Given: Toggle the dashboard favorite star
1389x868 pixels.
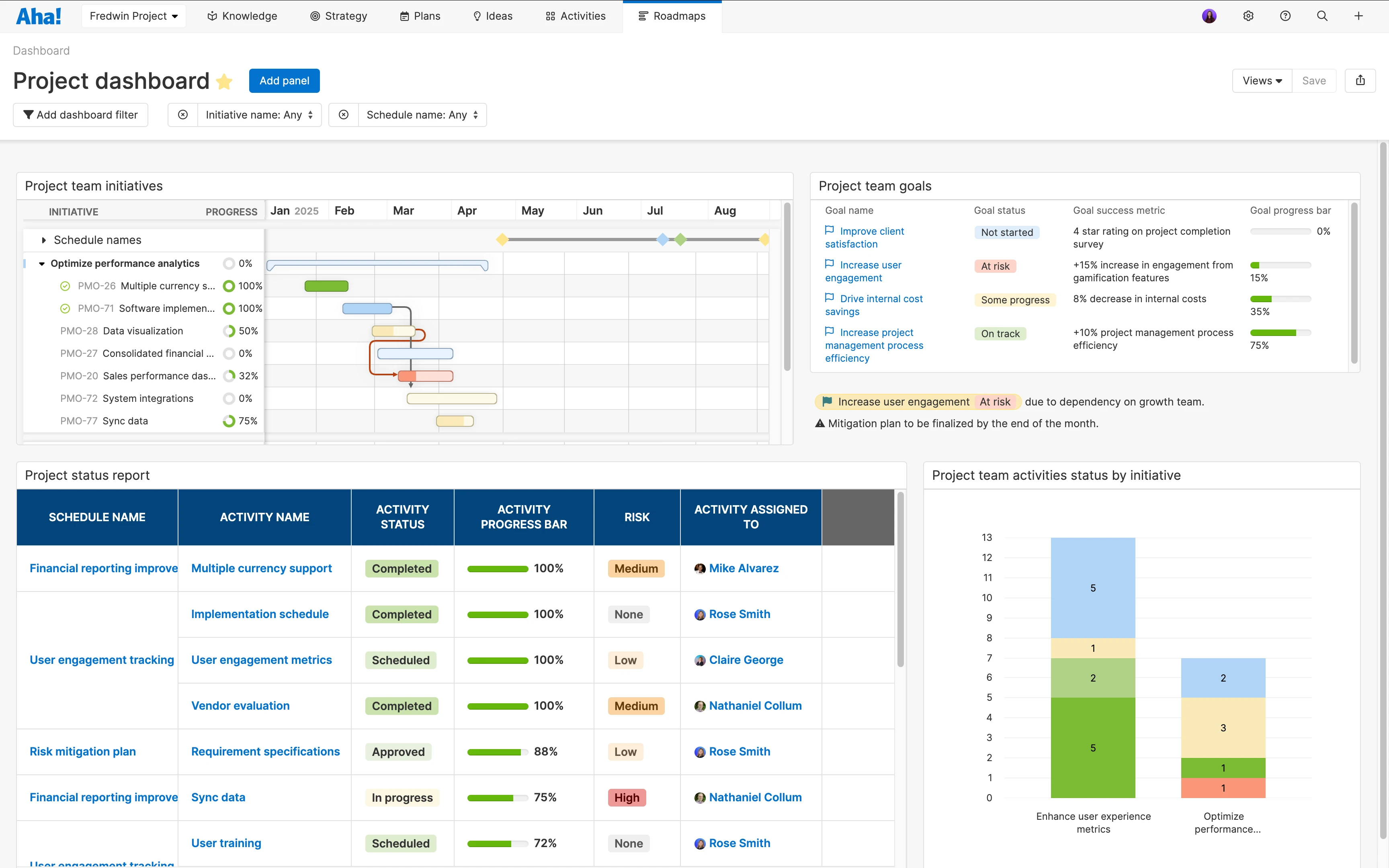Looking at the screenshot, I should [224, 82].
